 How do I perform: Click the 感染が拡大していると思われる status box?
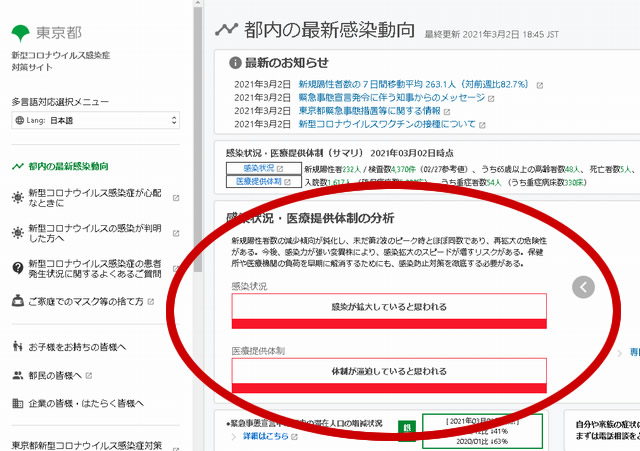click(x=389, y=307)
